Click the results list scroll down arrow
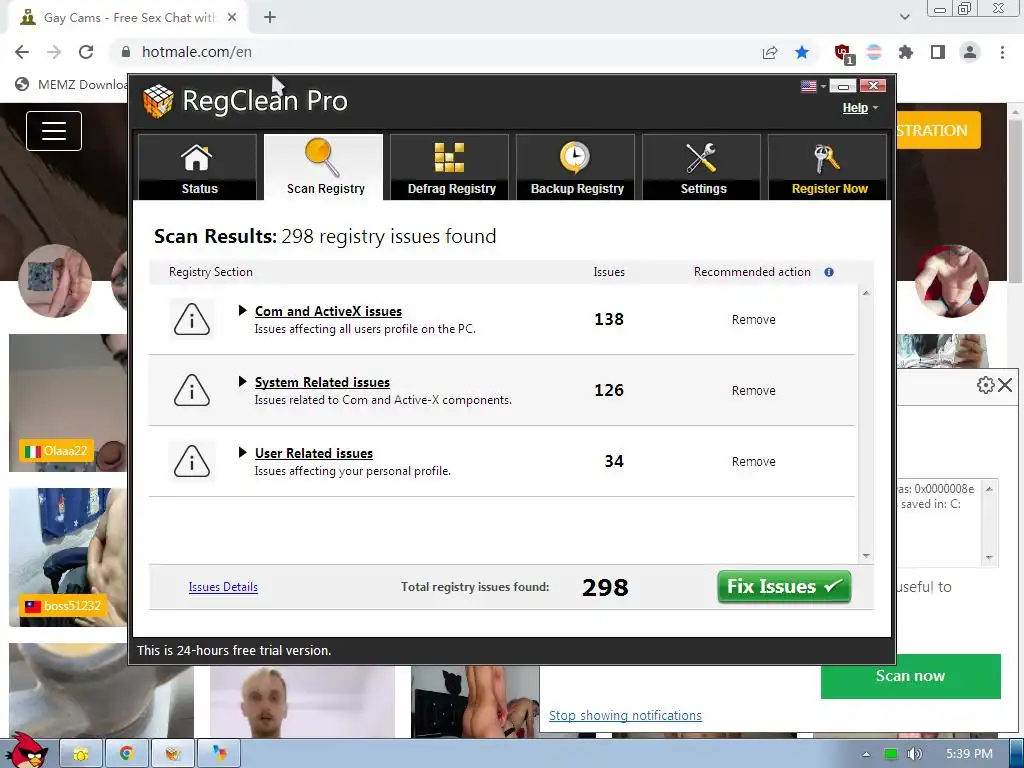The image size is (1024, 768). pyautogui.click(x=866, y=556)
